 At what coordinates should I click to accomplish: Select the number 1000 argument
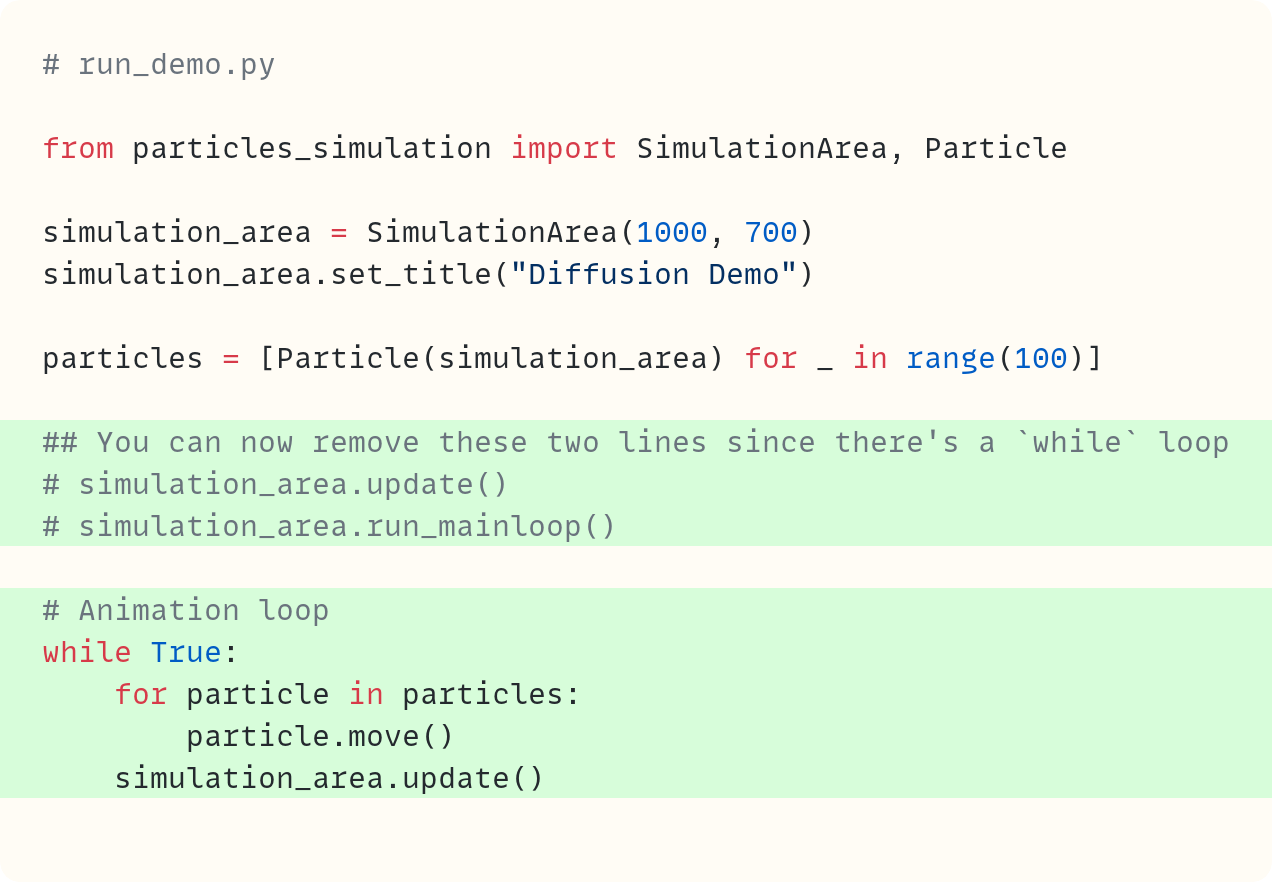(672, 232)
